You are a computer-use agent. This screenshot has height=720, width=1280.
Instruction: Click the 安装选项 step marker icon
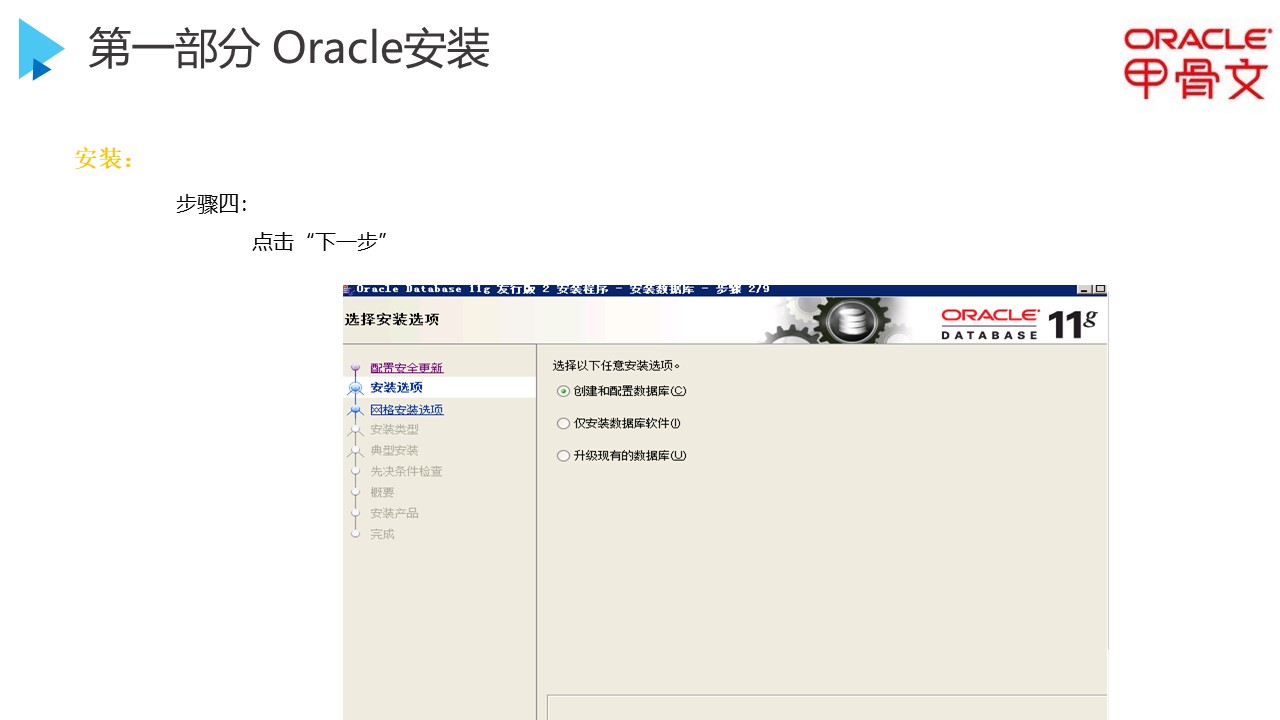pyautogui.click(x=355, y=388)
